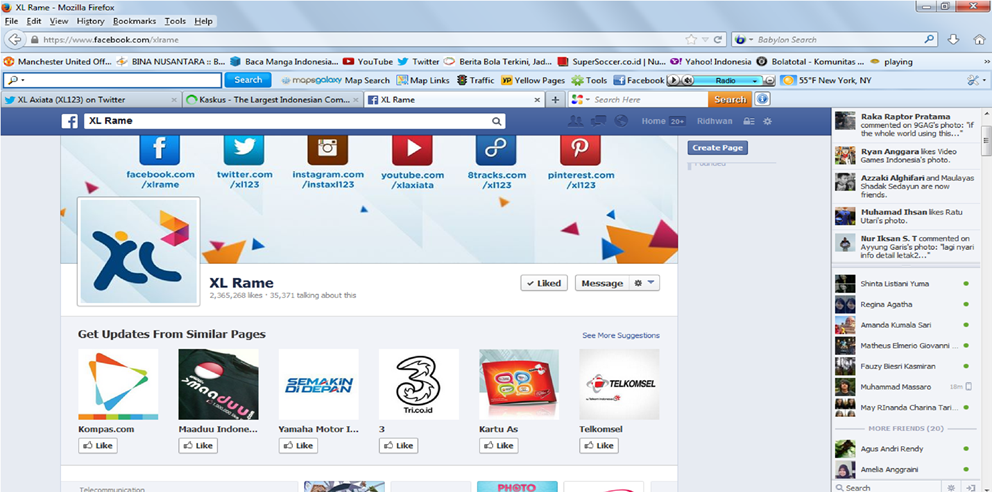992x492 pixels.
Task: Like the Maaduu Indonesia page
Action: (197, 445)
